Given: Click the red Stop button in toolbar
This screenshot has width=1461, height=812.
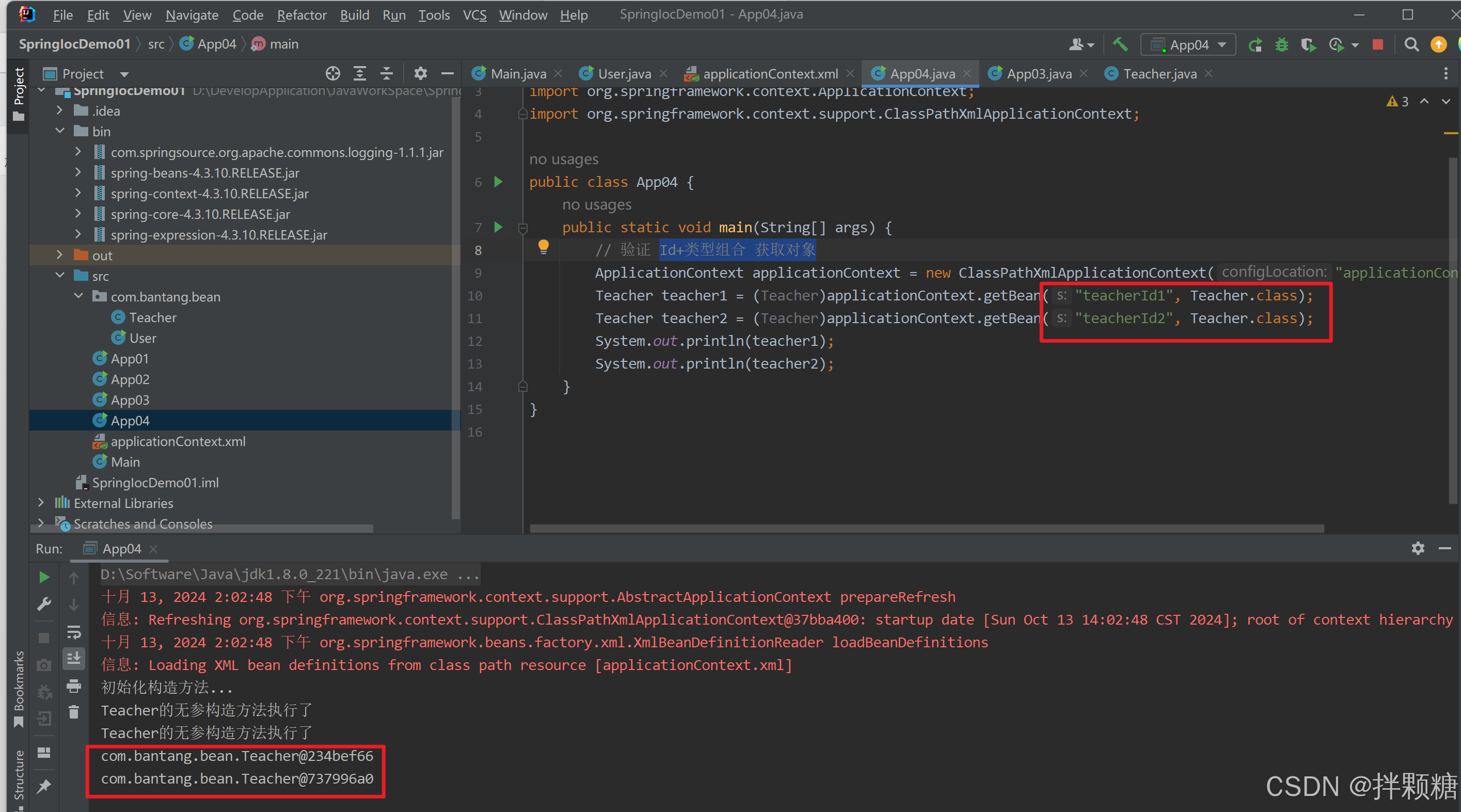Looking at the screenshot, I should 1377,44.
